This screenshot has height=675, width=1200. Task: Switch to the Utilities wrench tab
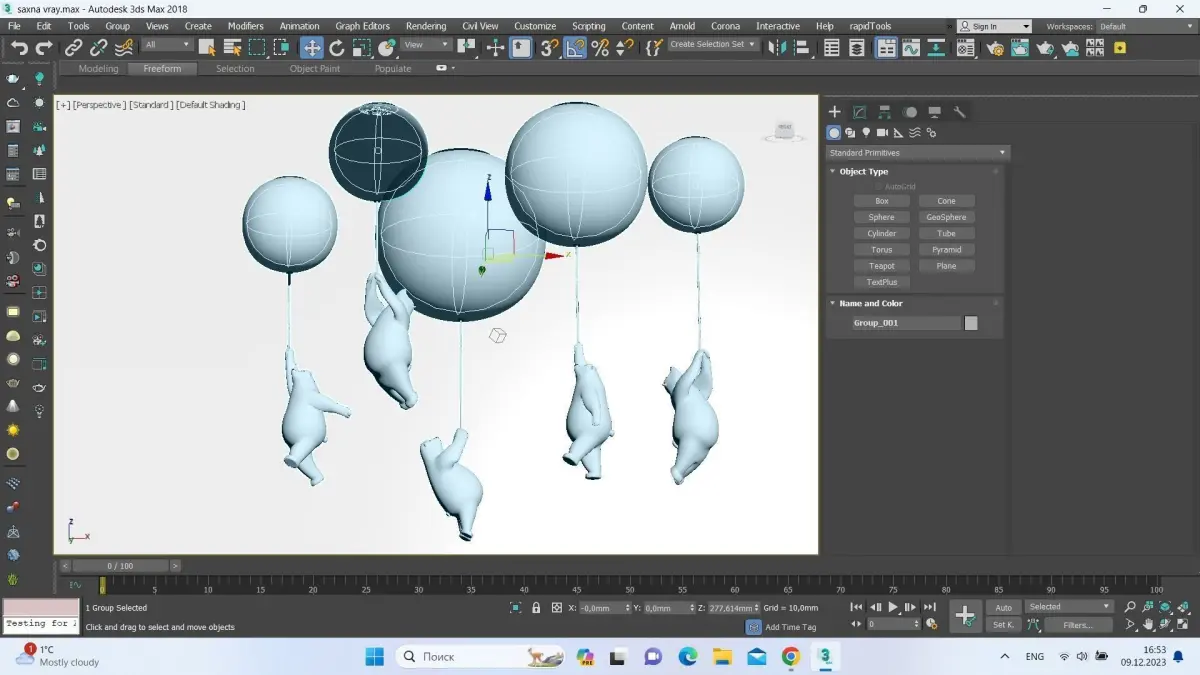tap(959, 112)
